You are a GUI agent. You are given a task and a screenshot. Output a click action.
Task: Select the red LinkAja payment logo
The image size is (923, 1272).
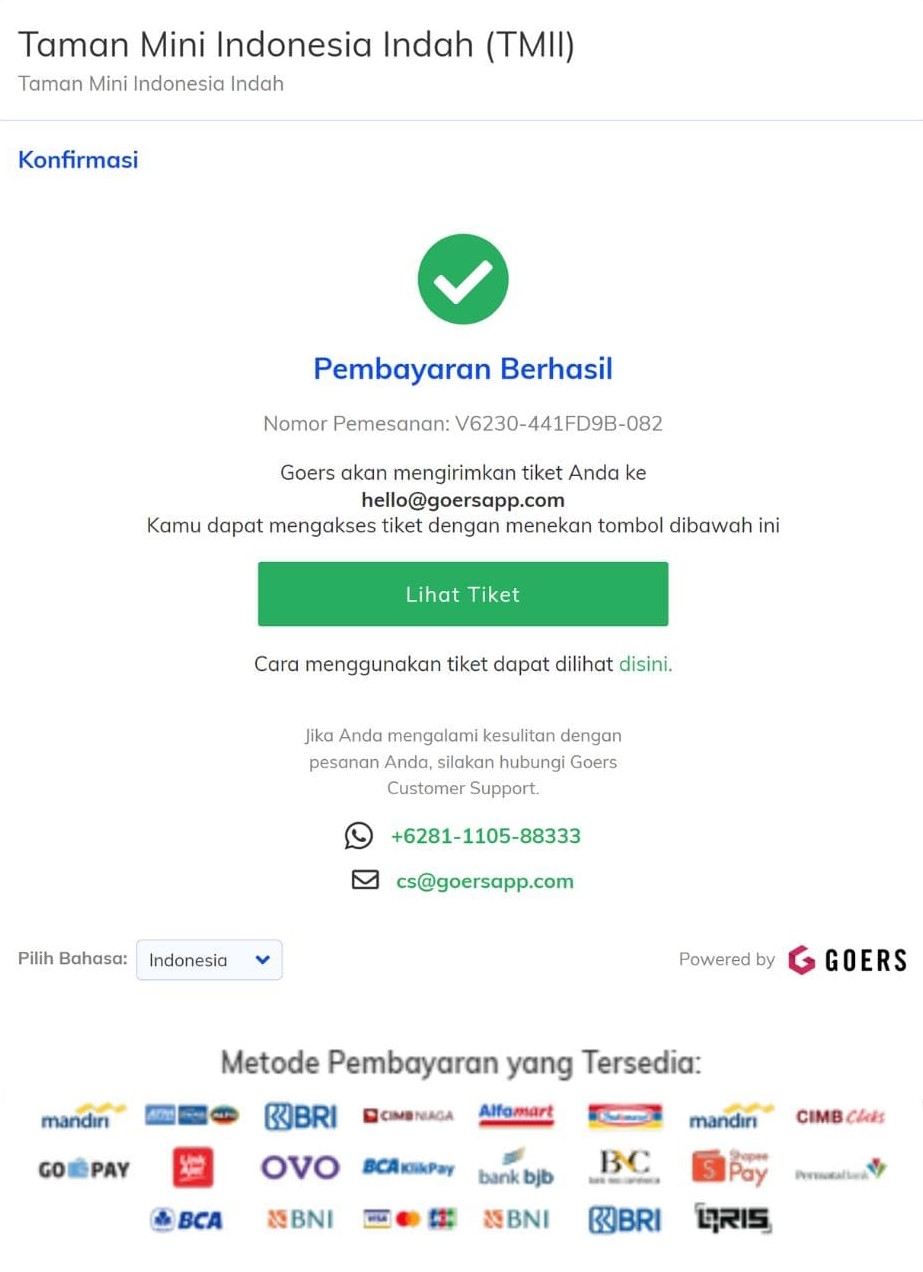coord(192,1167)
